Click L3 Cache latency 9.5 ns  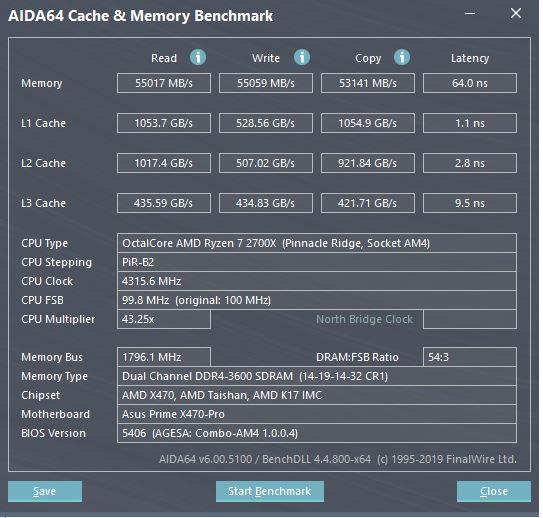click(470, 203)
